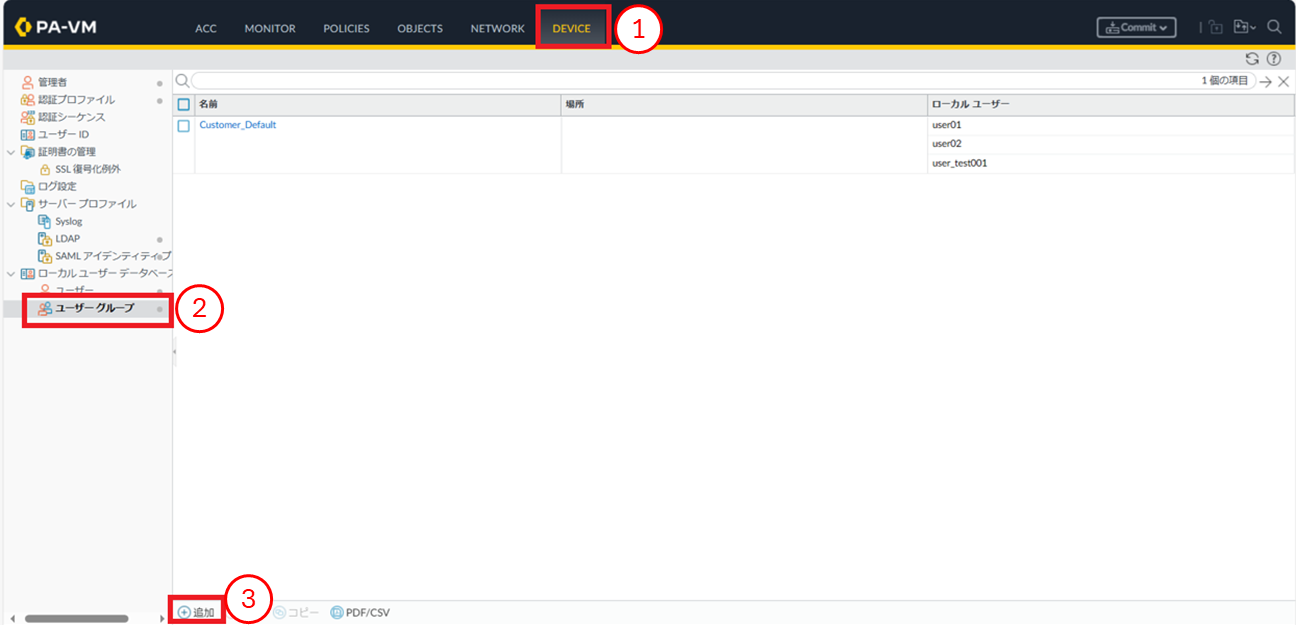Click the 証明書の管理 folder icon
The image size is (1296, 625).
pyautogui.click(x=28, y=152)
